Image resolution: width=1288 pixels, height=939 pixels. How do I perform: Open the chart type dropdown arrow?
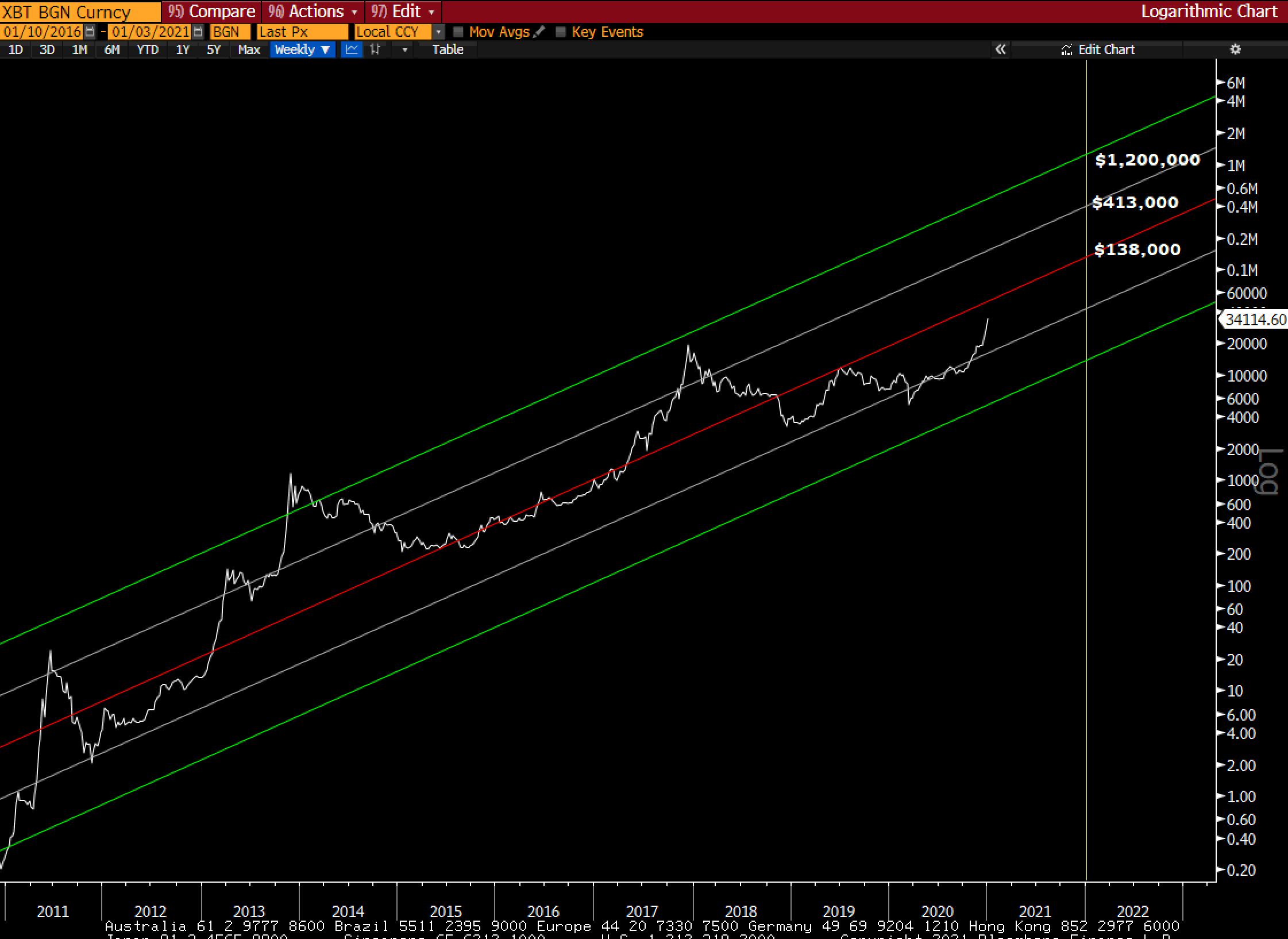click(x=404, y=50)
